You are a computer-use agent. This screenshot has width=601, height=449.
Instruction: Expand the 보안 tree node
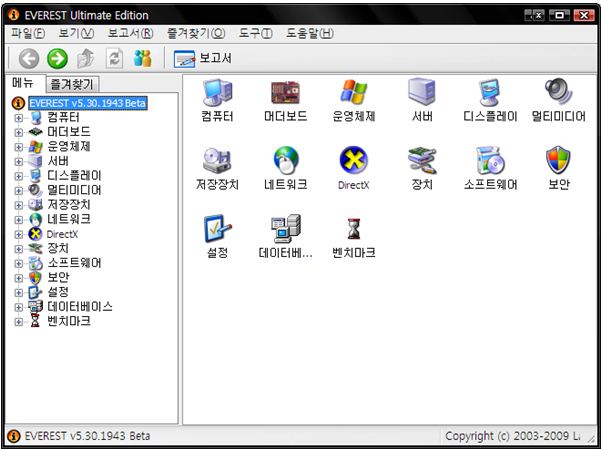(18, 278)
